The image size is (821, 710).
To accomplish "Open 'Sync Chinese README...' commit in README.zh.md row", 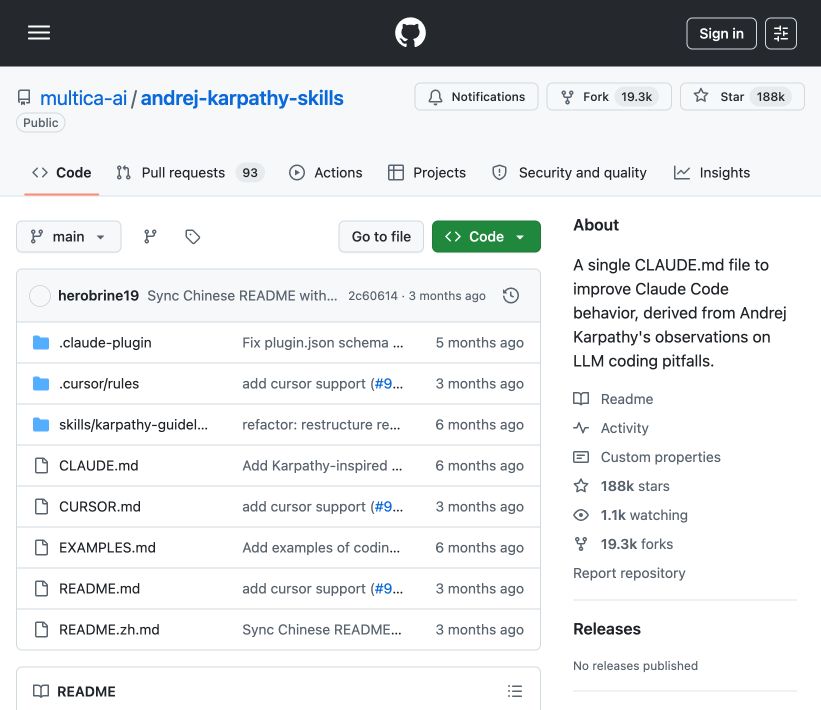I will 321,630.
